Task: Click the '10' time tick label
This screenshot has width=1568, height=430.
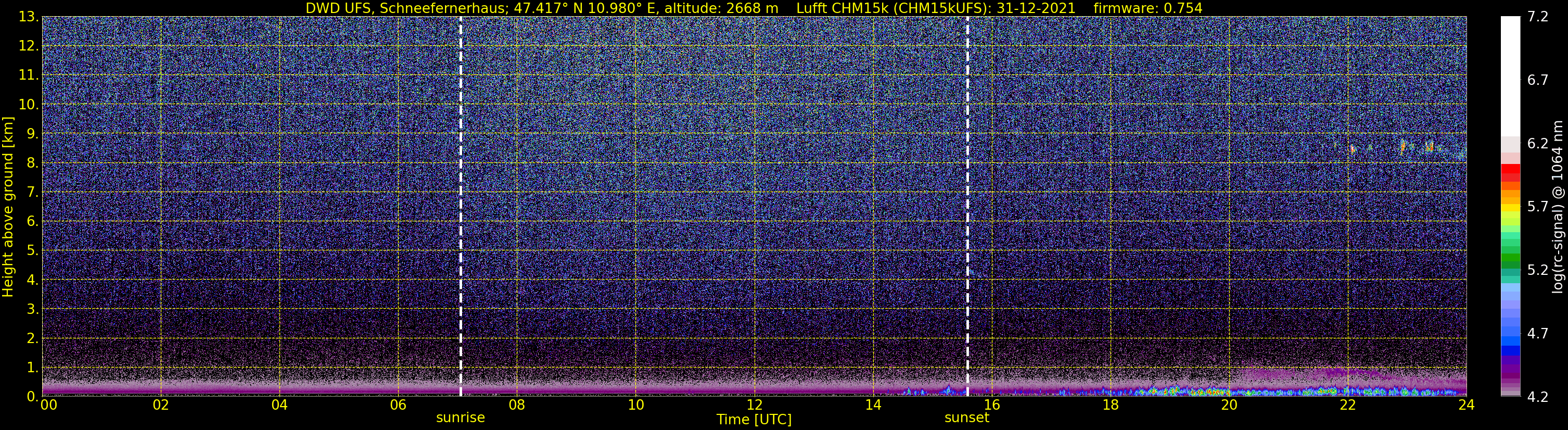Action: [635, 405]
